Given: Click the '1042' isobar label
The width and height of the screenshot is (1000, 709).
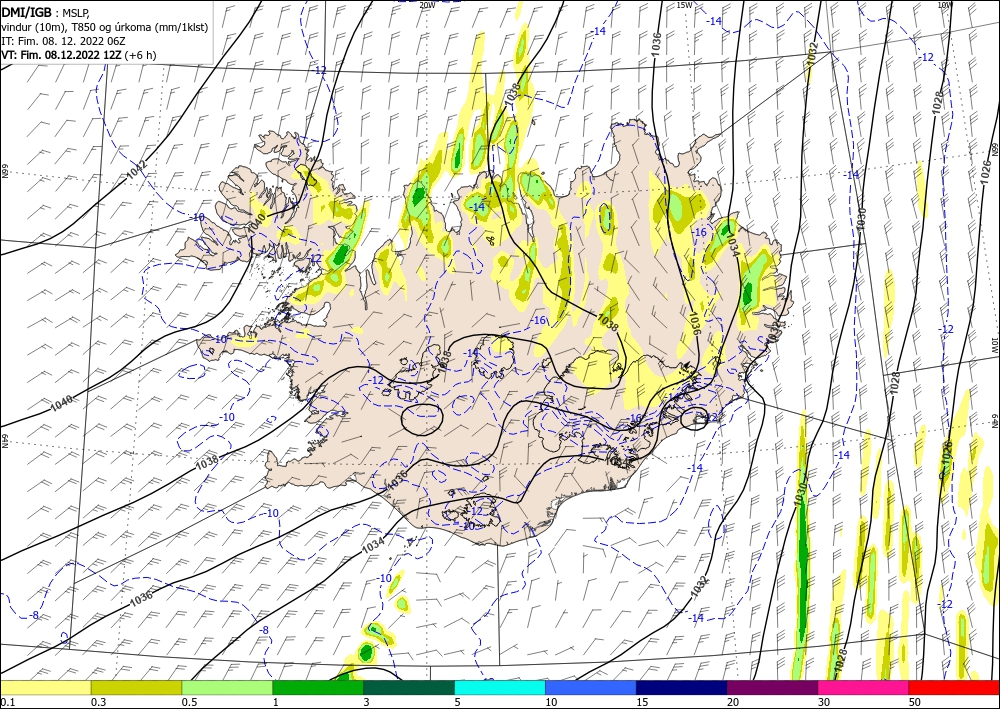Looking at the screenshot, I should tap(136, 170).
